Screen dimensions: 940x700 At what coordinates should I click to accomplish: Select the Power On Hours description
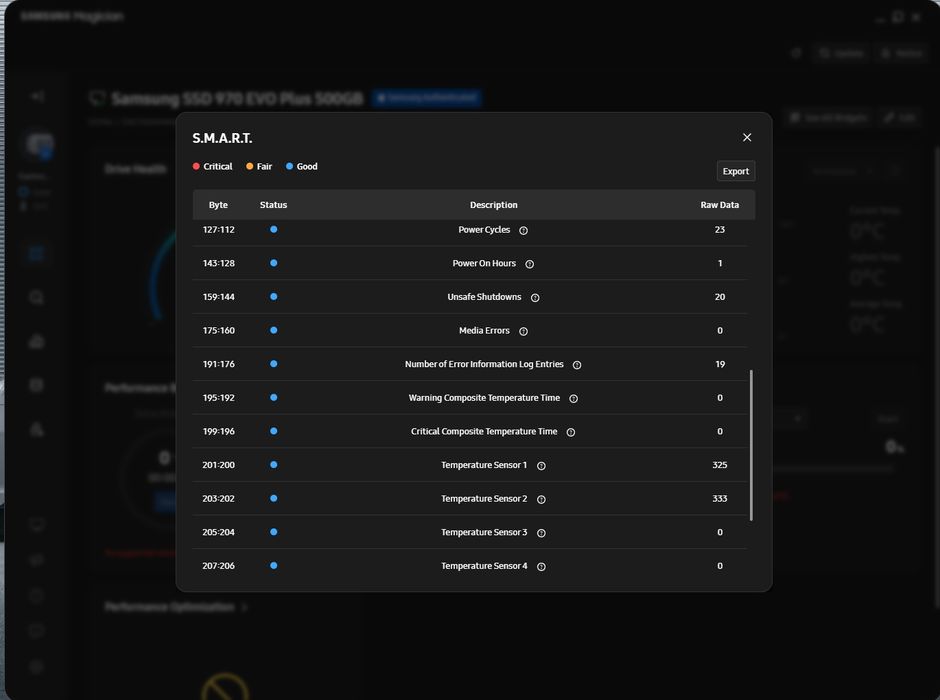484,263
